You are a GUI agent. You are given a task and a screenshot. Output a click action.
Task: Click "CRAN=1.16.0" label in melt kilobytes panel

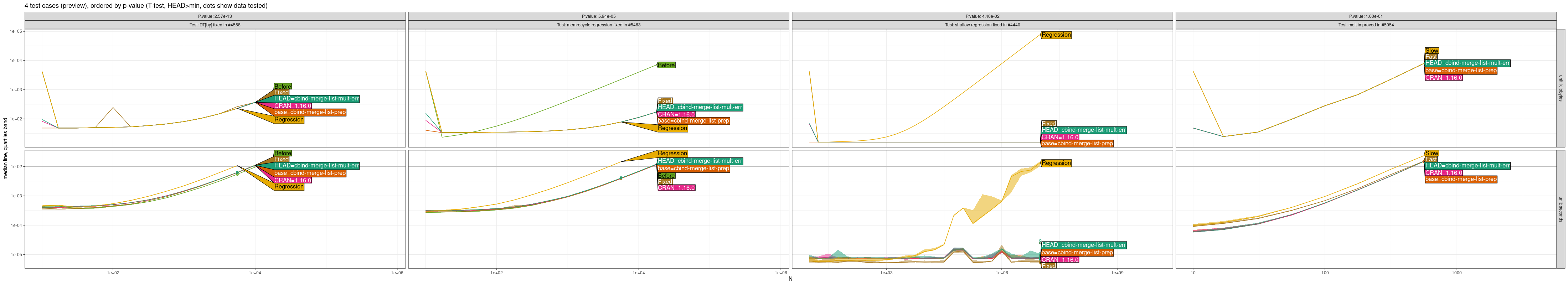pyautogui.click(x=1443, y=78)
